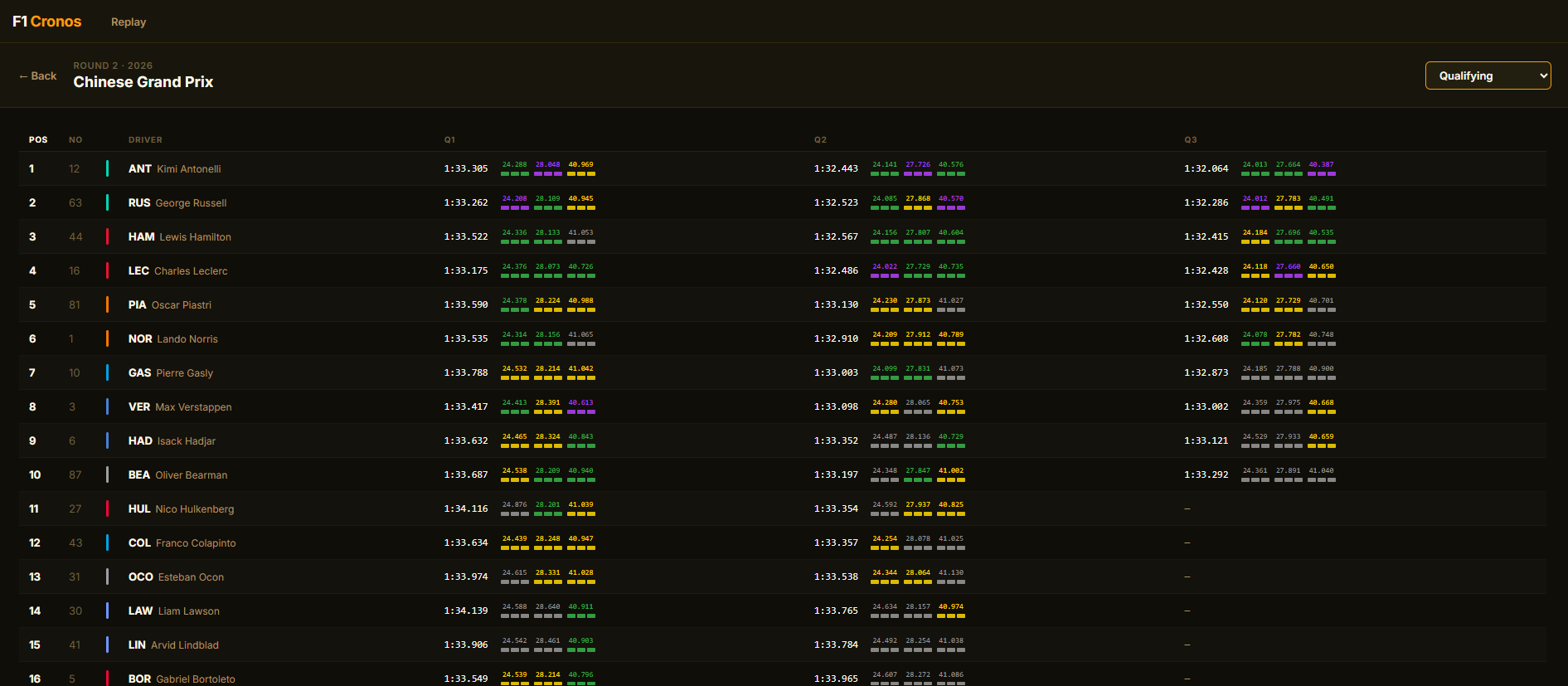Select Isack Hadjar driver name
This screenshot has height=686, width=1568.
pyautogui.click(x=186, y=441)
